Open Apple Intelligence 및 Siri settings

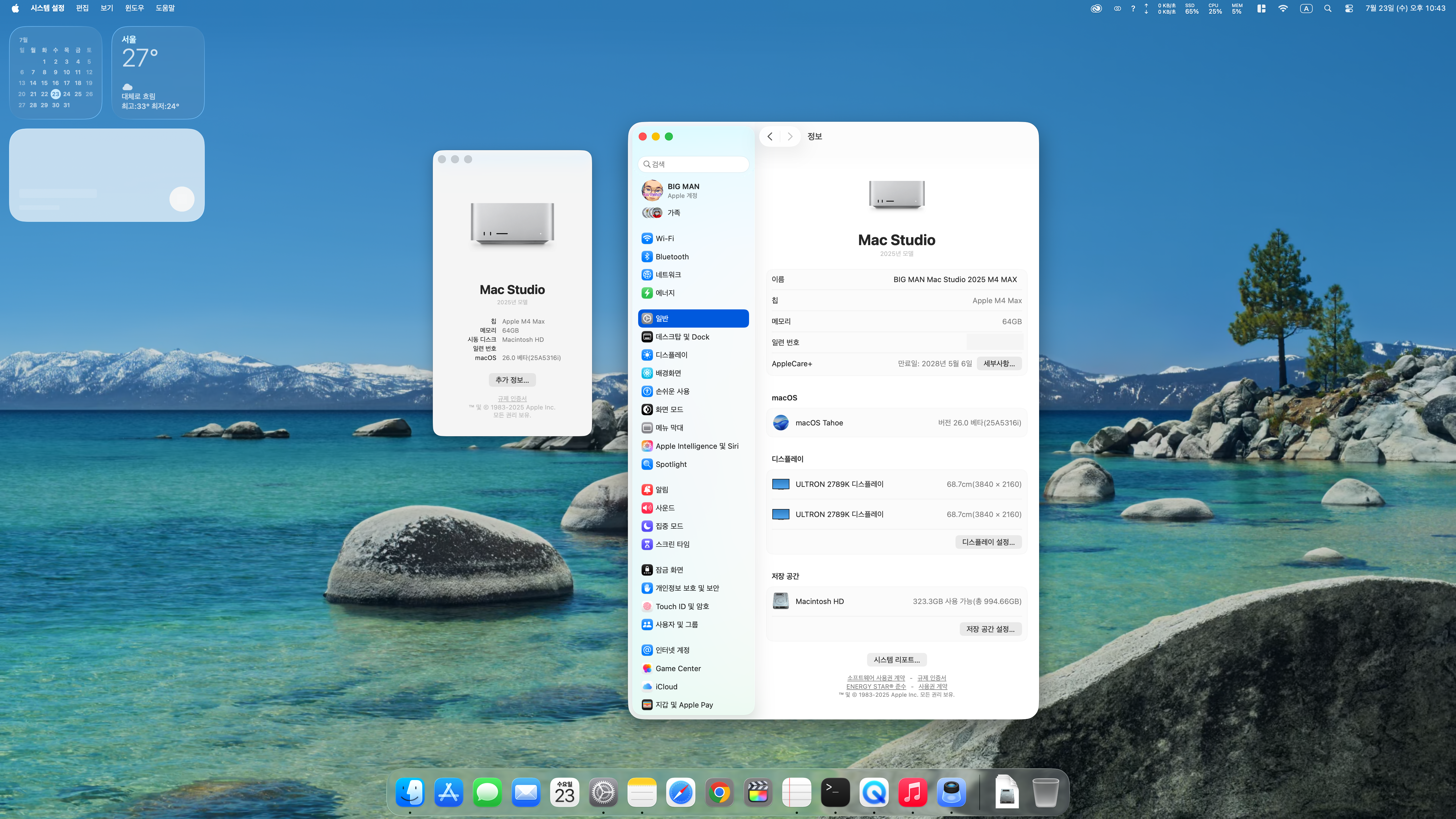696,446
